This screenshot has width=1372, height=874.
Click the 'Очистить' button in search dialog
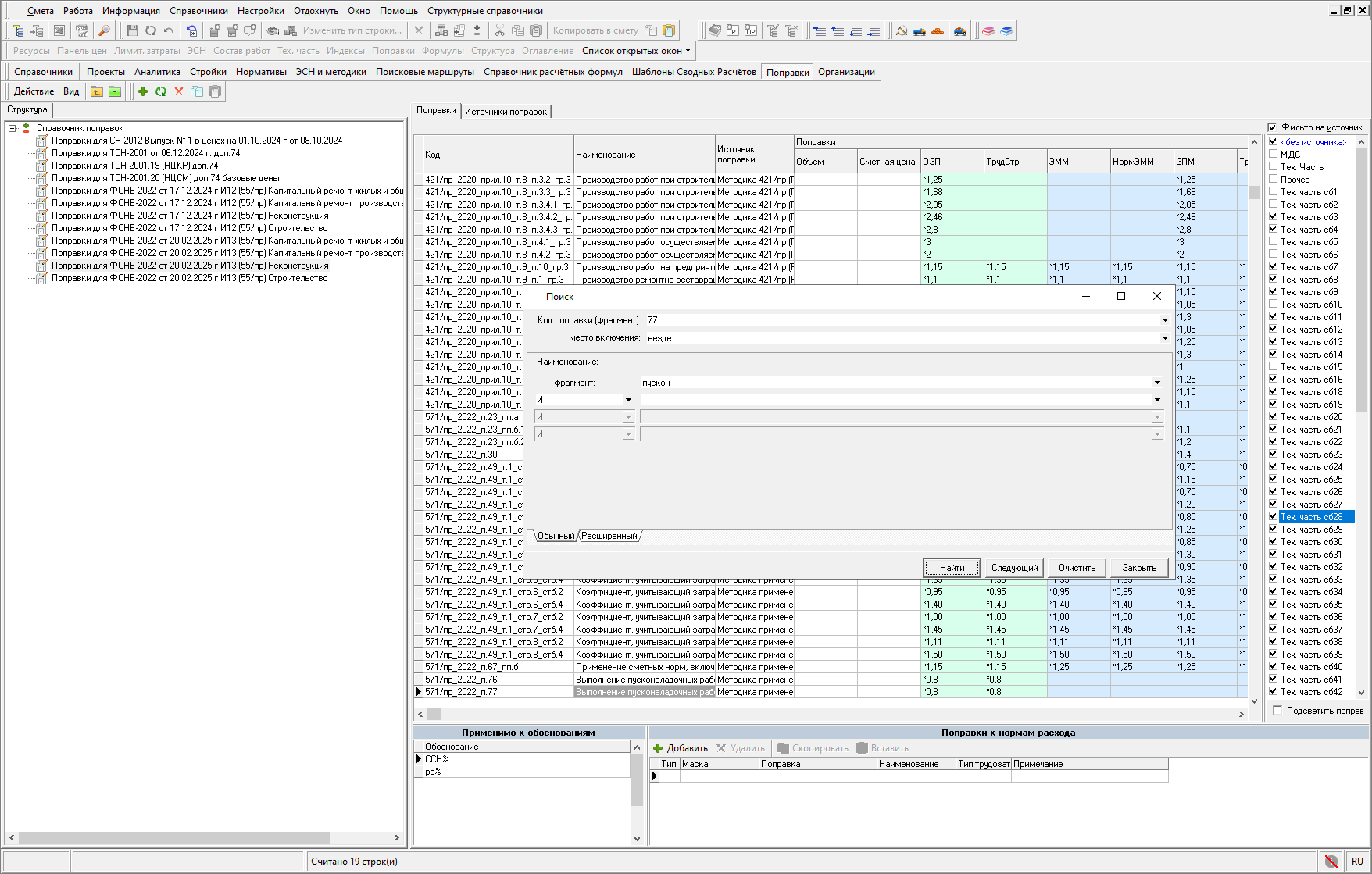tap(1077, 568)
